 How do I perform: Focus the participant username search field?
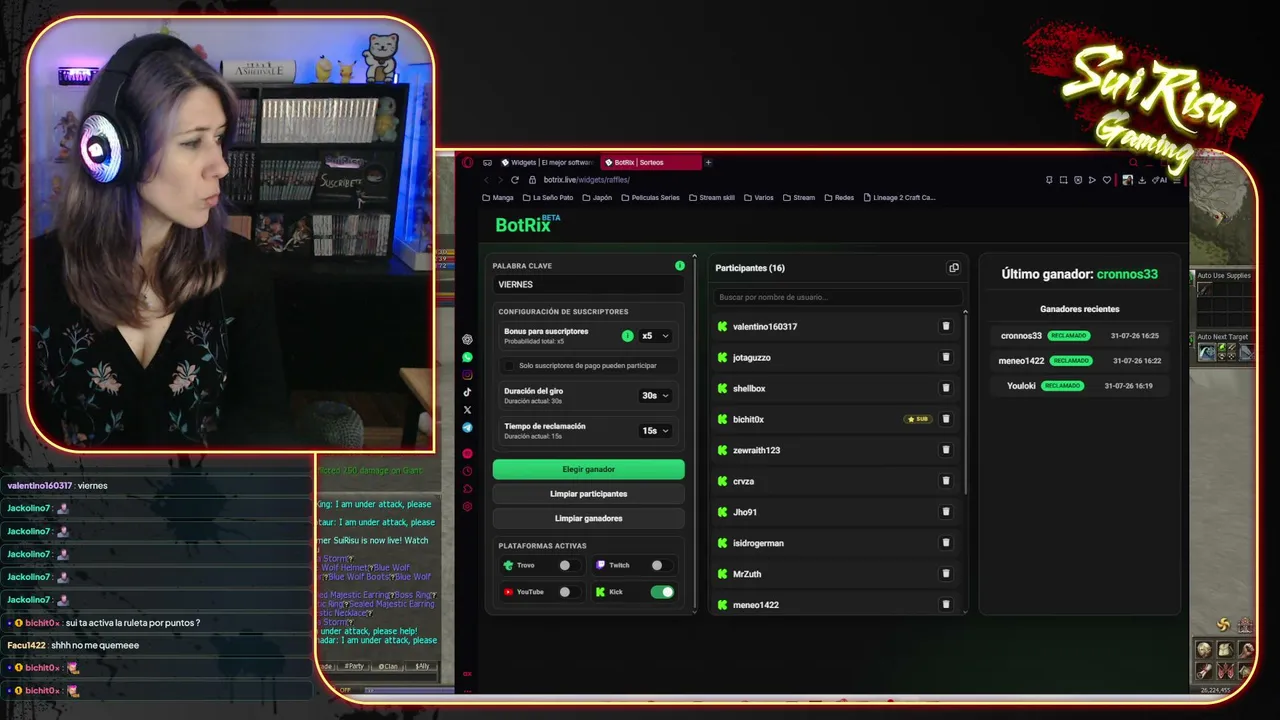tap(837, 297)
